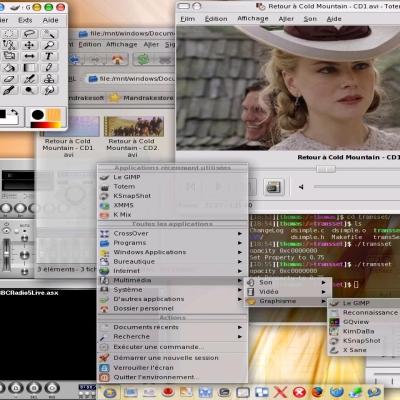Expand the D'autres applications submenu

(172, 299)
